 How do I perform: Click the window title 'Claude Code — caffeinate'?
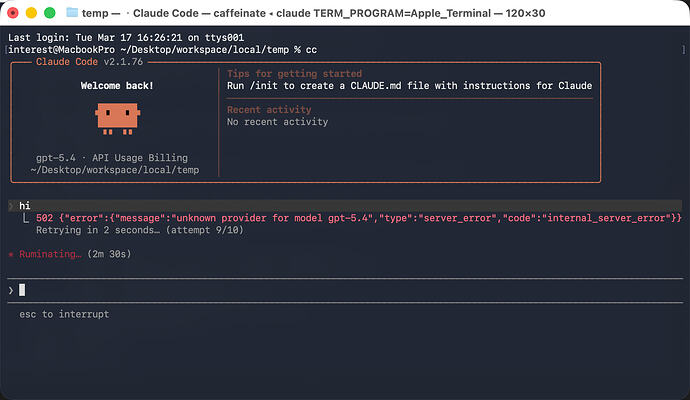[199, 13]
